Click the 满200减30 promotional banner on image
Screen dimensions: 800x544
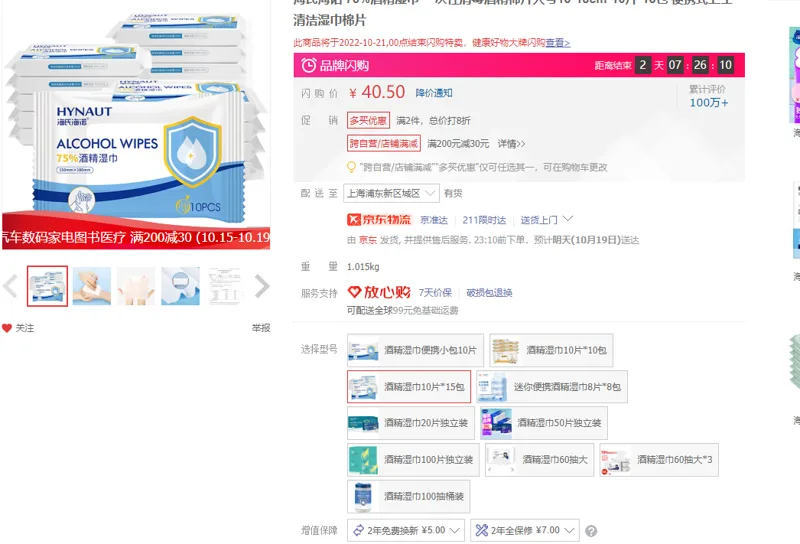(x=136, y=237)
